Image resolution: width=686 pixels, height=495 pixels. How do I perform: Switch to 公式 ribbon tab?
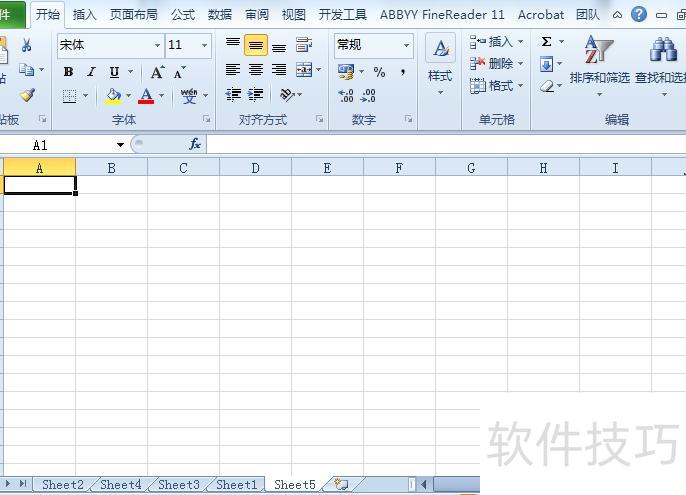click(x=183, y=15)
